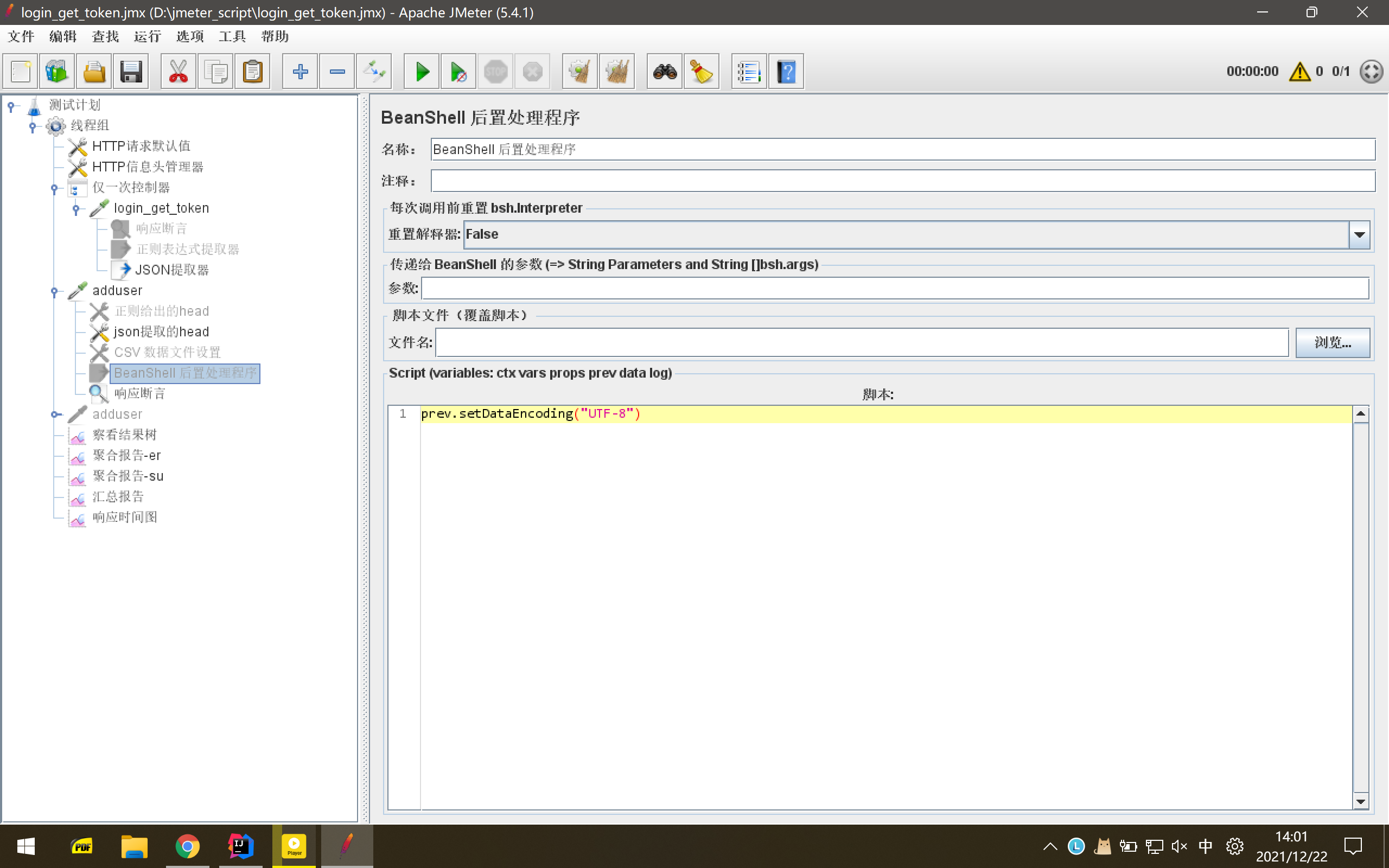Open the function helper list icon

coord(749,72)
